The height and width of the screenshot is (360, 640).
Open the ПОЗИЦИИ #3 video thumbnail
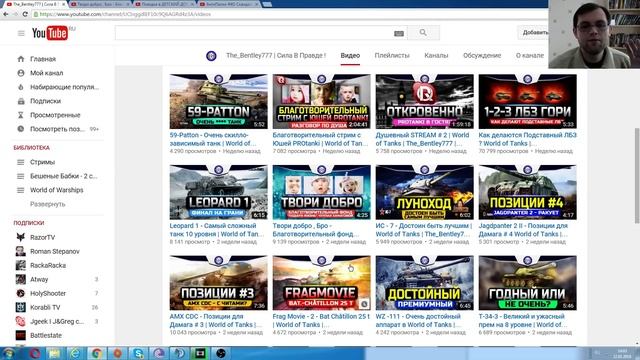(x=218, y=283)
